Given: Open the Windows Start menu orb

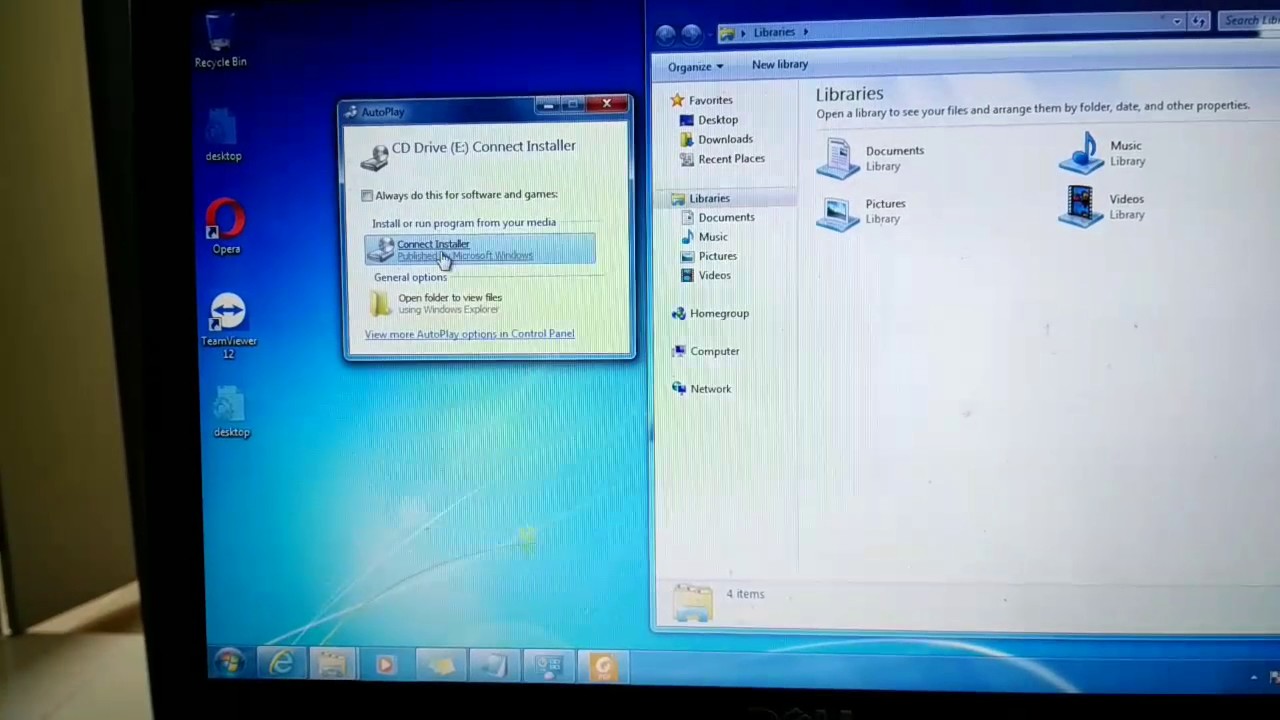Looking at the screenshot, I should coord(229,664).
